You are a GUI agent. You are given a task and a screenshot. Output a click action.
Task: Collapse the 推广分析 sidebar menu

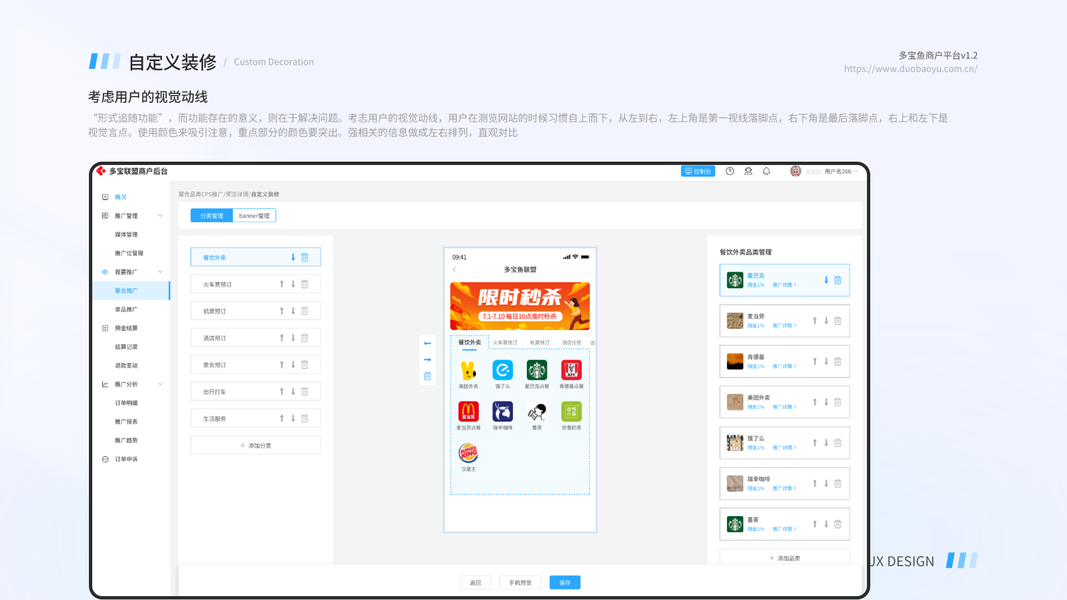tap(161, 384)
